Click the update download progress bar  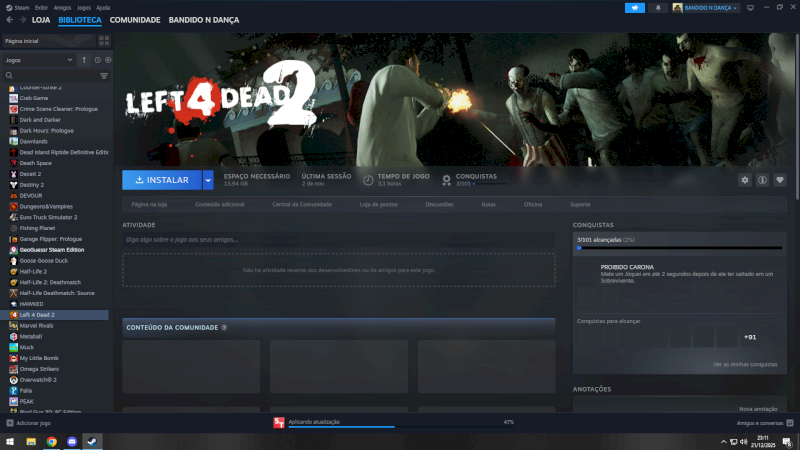pos(340,426)
